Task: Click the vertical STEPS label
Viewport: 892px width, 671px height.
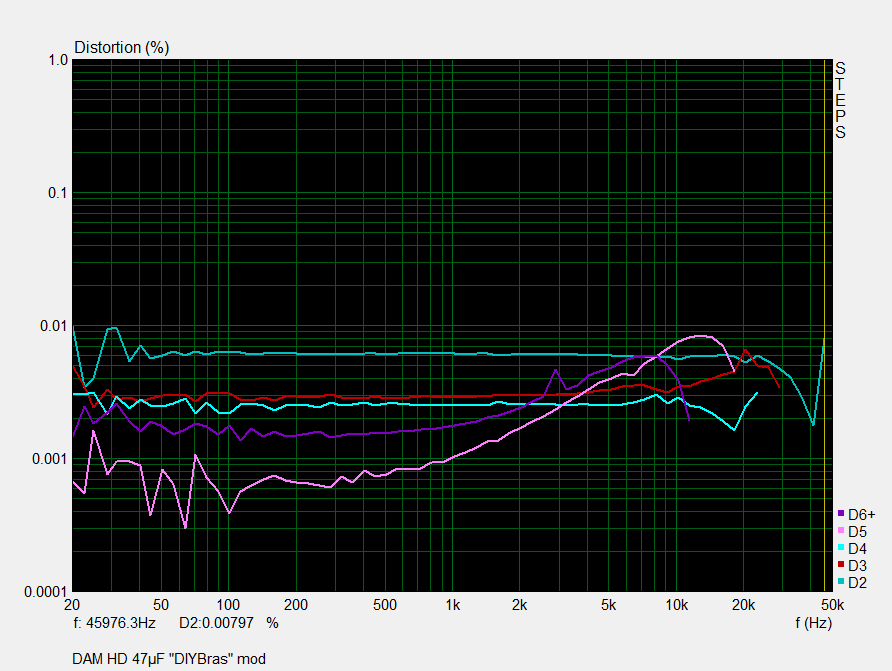Action: click(x=840, y=101)
